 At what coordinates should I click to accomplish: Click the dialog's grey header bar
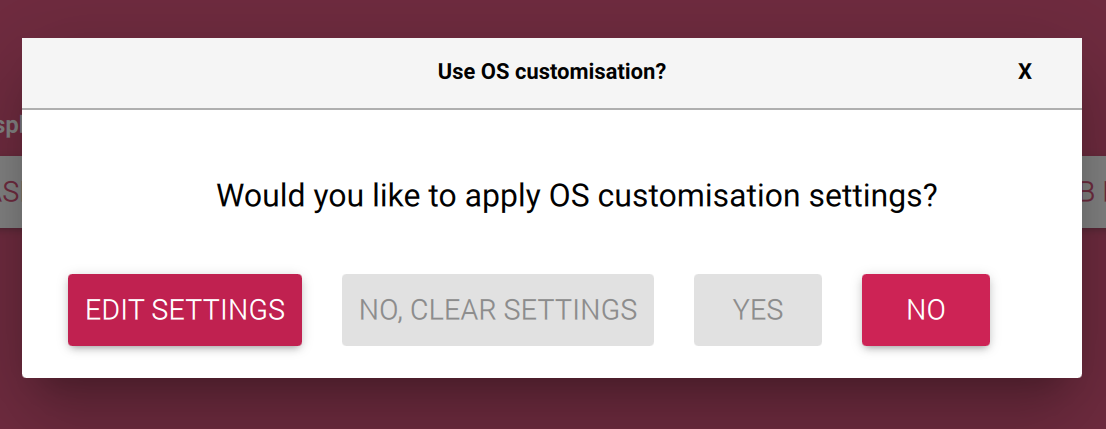click(x=250, y=72)
